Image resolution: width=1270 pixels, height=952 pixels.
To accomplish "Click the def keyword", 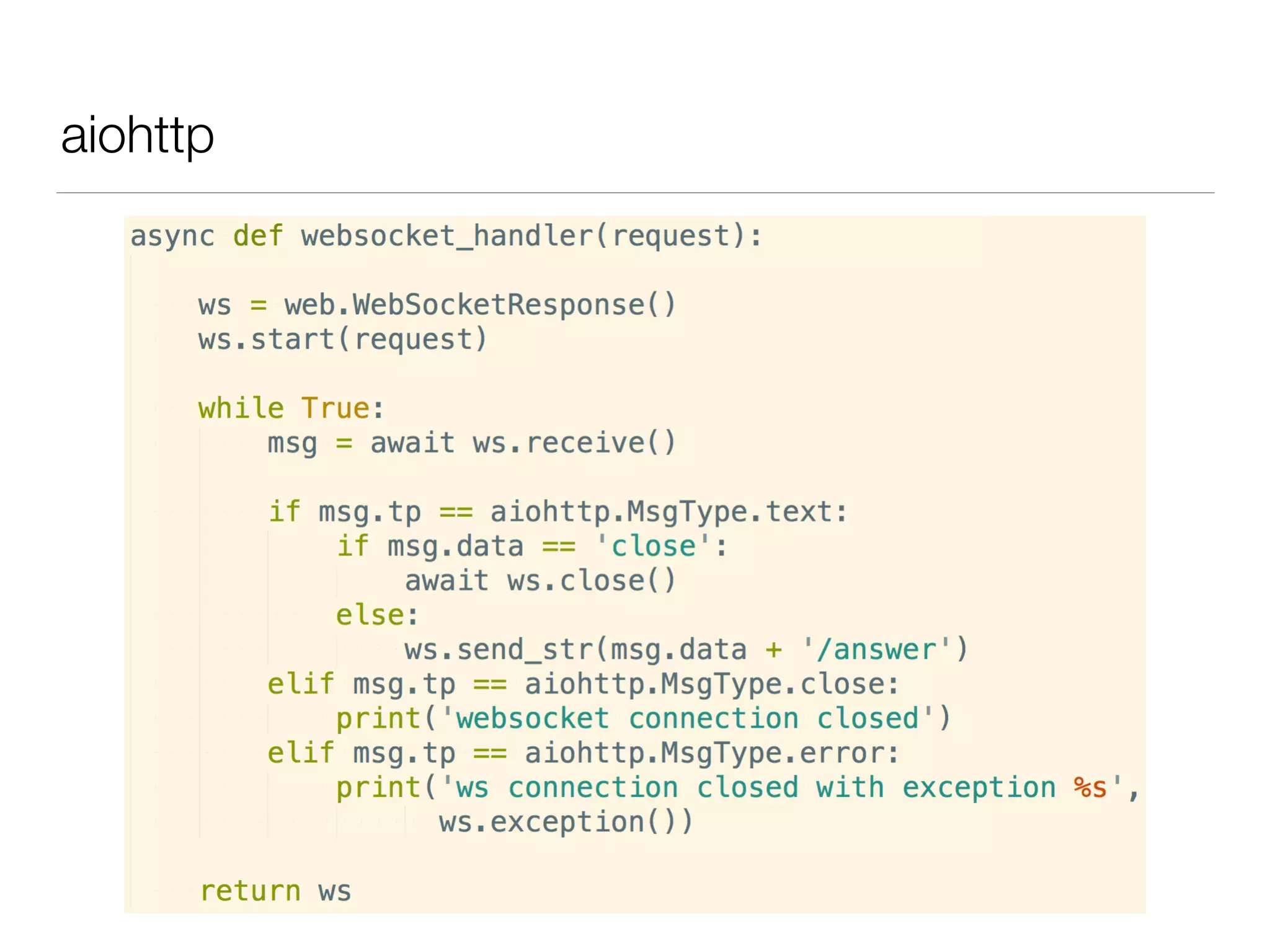I will click(257, 236).
